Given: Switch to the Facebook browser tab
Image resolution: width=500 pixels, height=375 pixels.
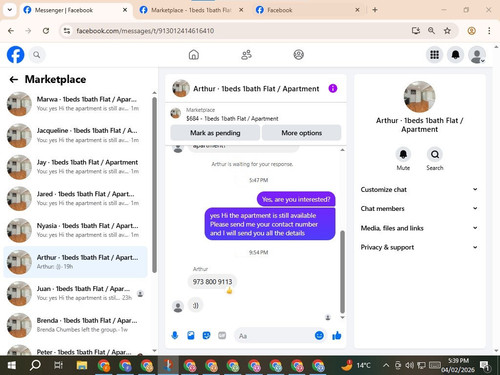Looking at the screenshot, I should point(308,10).
